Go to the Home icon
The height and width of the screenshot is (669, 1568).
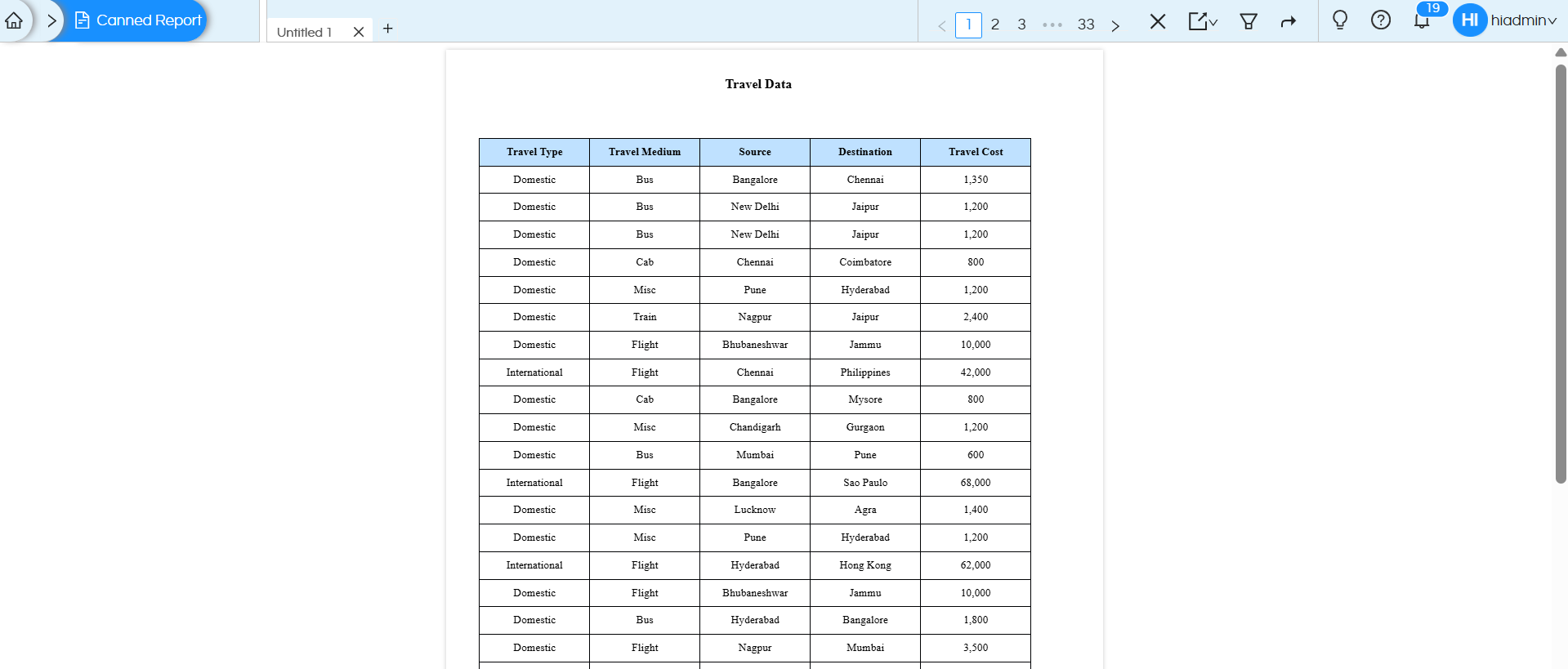click(x=14, y=20)
